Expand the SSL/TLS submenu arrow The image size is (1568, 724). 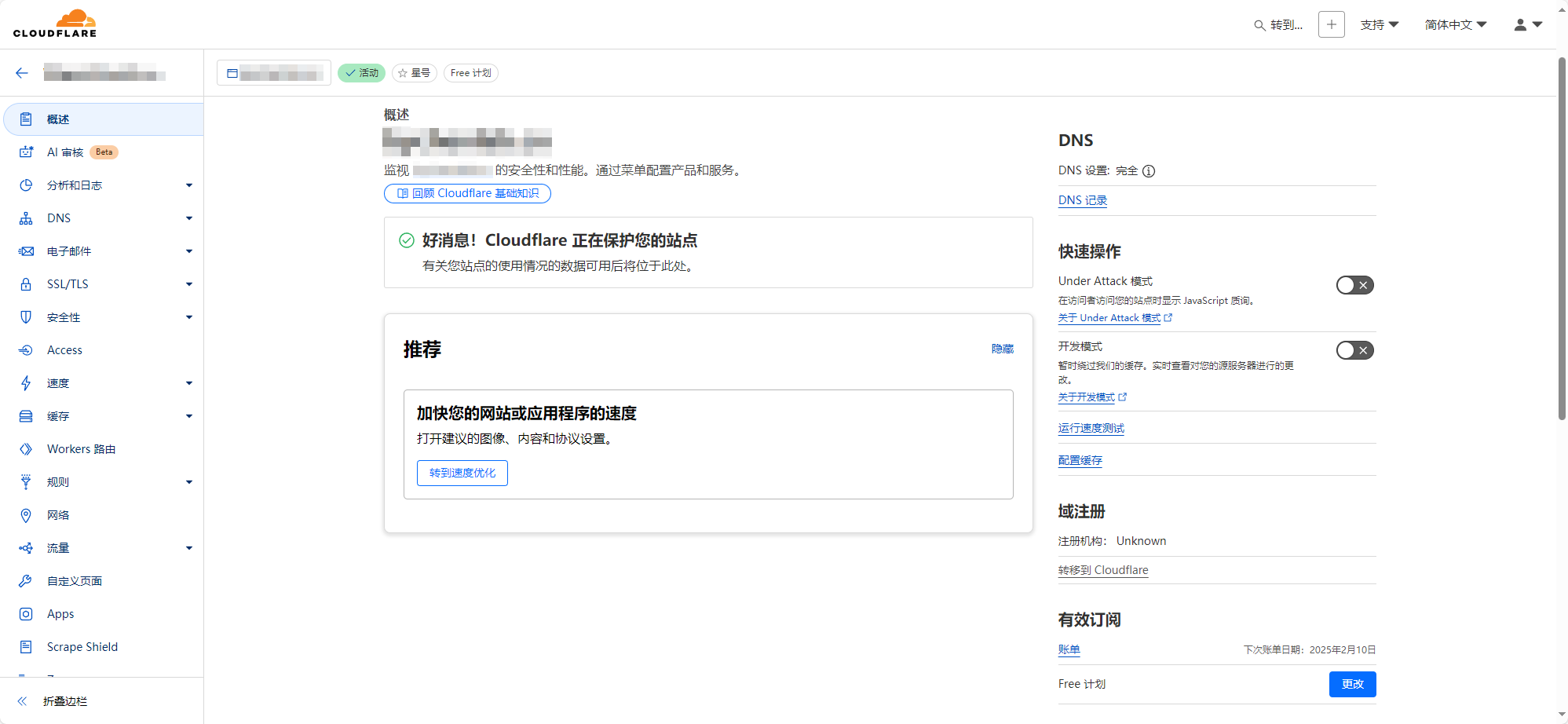pyautogui.click(x=189, y=284)
